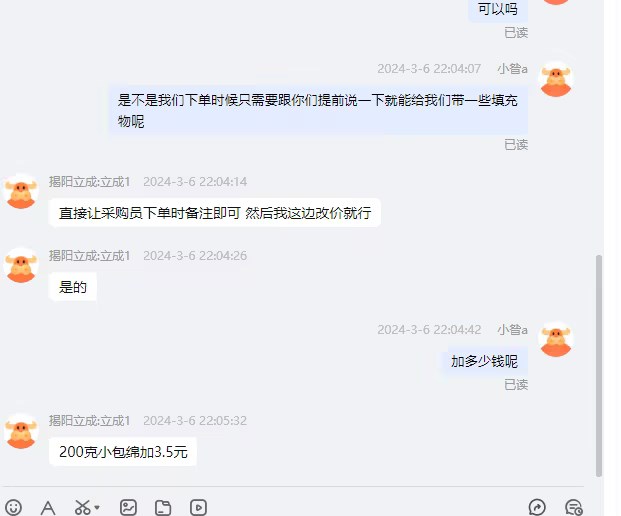Open font formatting with the A icon
This screenshot has height=516, width=621.
[48, 508]
